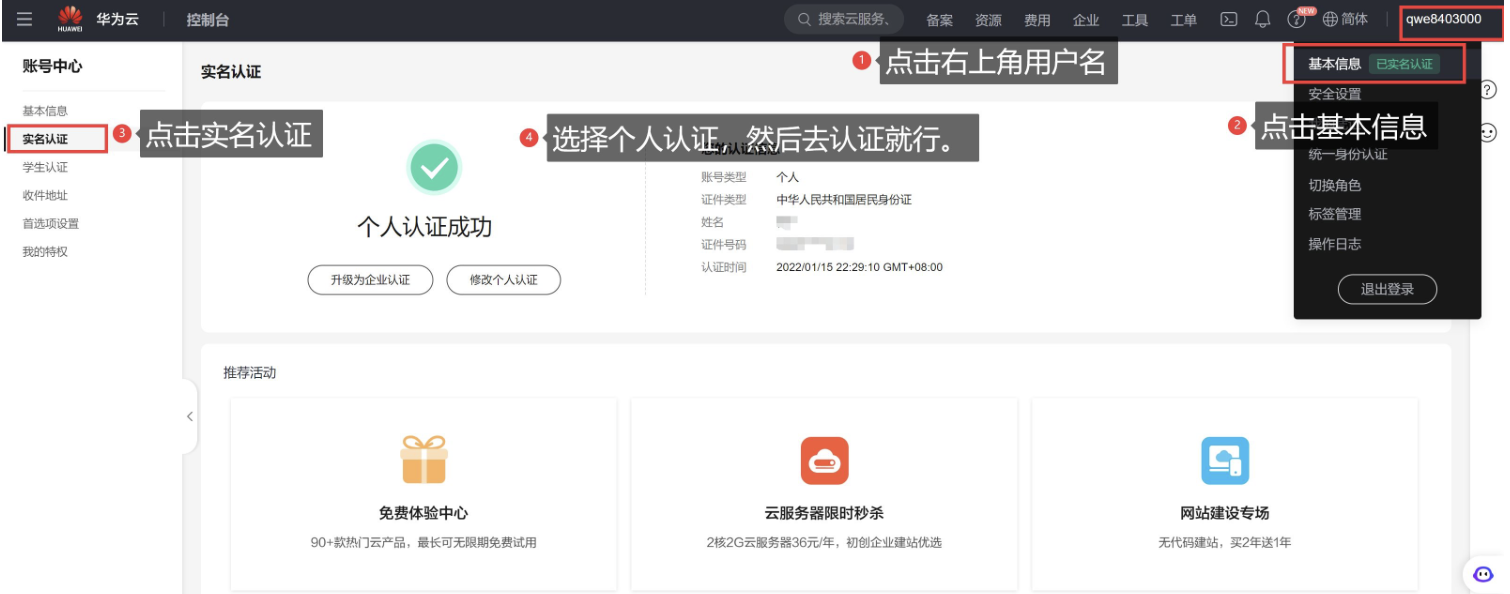Image resolution: width=1510 pixels, height=594 pixels.
Task: Click the 华为云 brand name
Action: click(x=117, y=19)
